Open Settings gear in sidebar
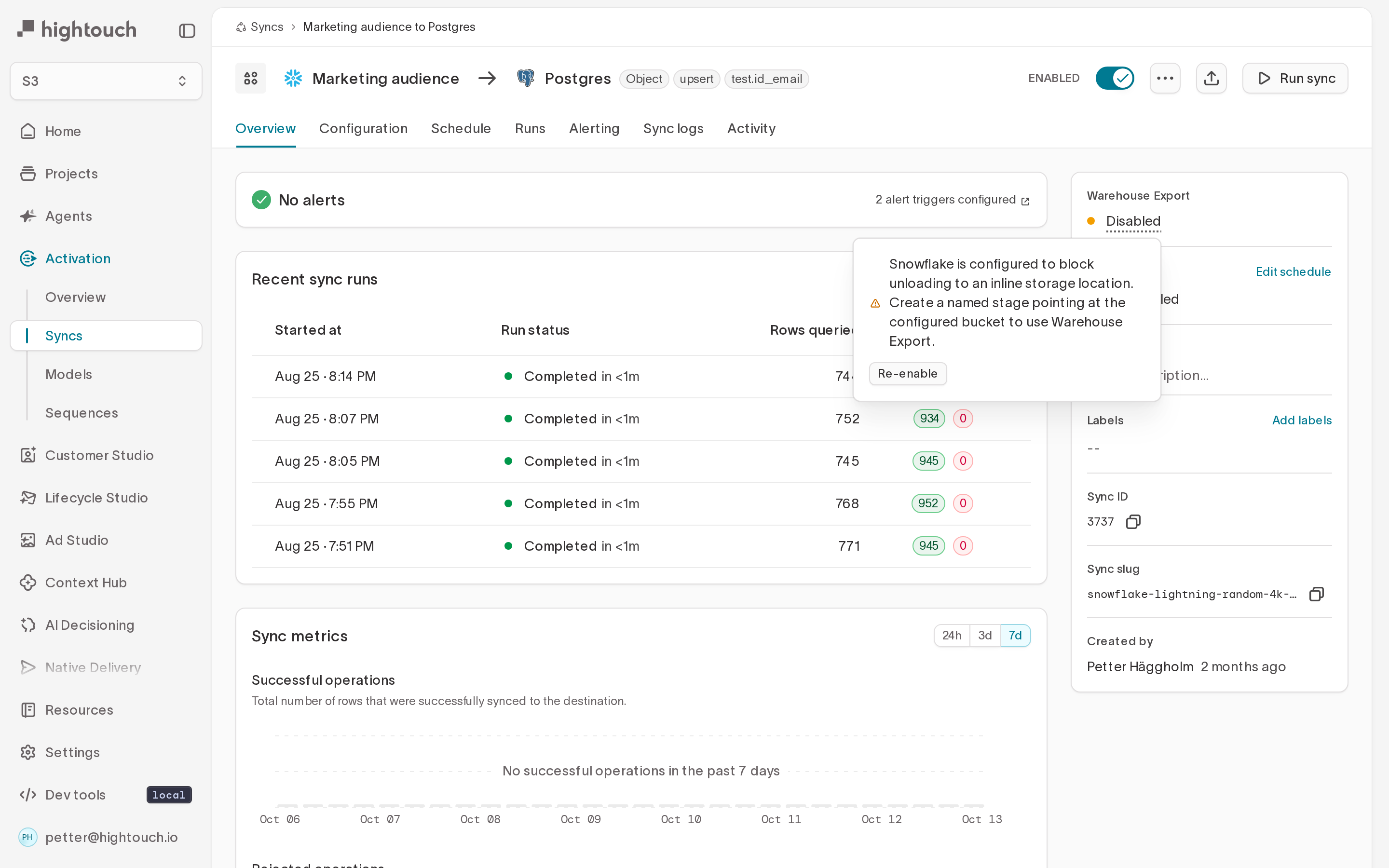Image resolution: width=1389 pixels, height=868 pixels. point(27,753)
